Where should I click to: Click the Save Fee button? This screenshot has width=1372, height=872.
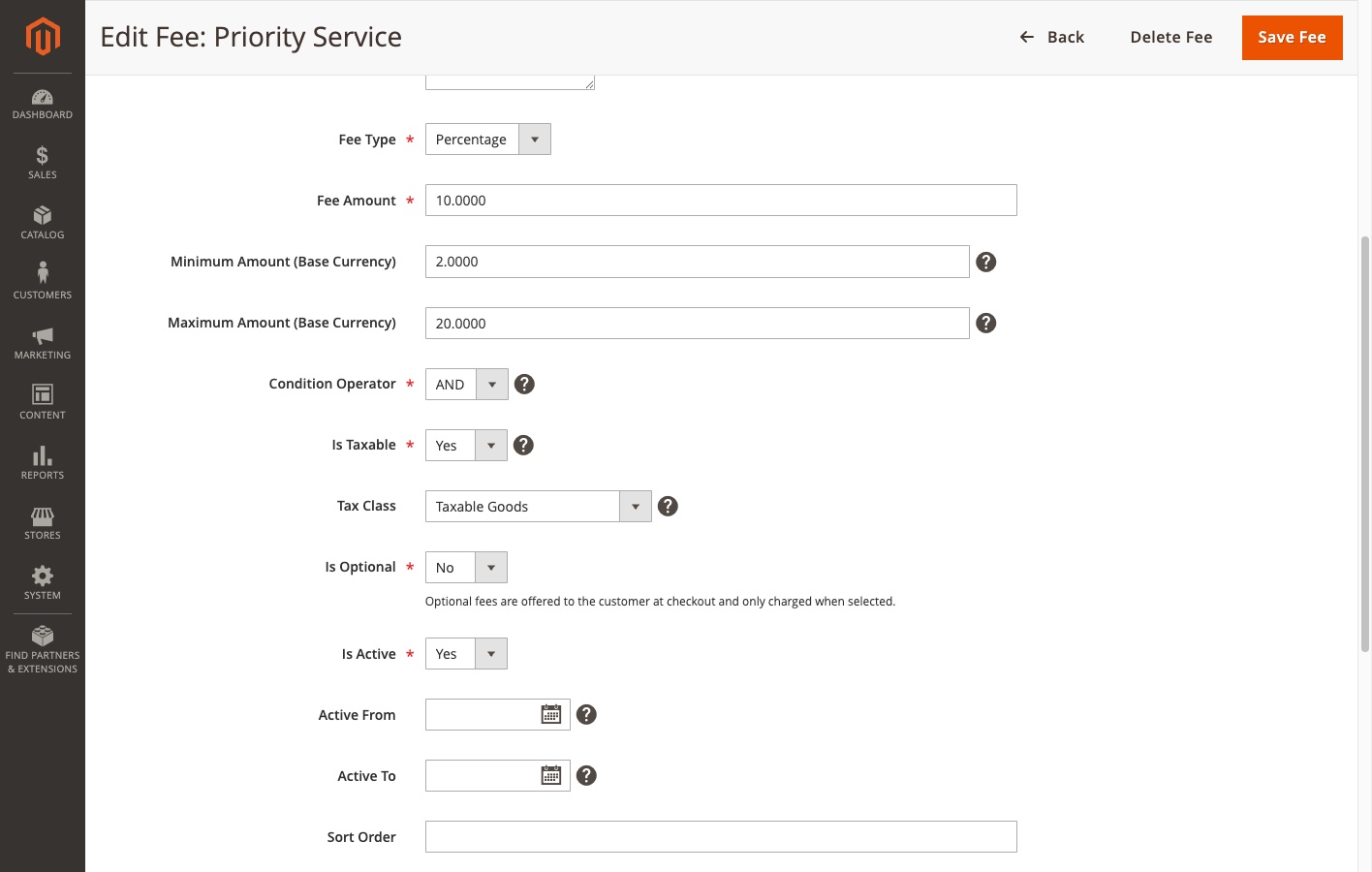(1292, 37)
